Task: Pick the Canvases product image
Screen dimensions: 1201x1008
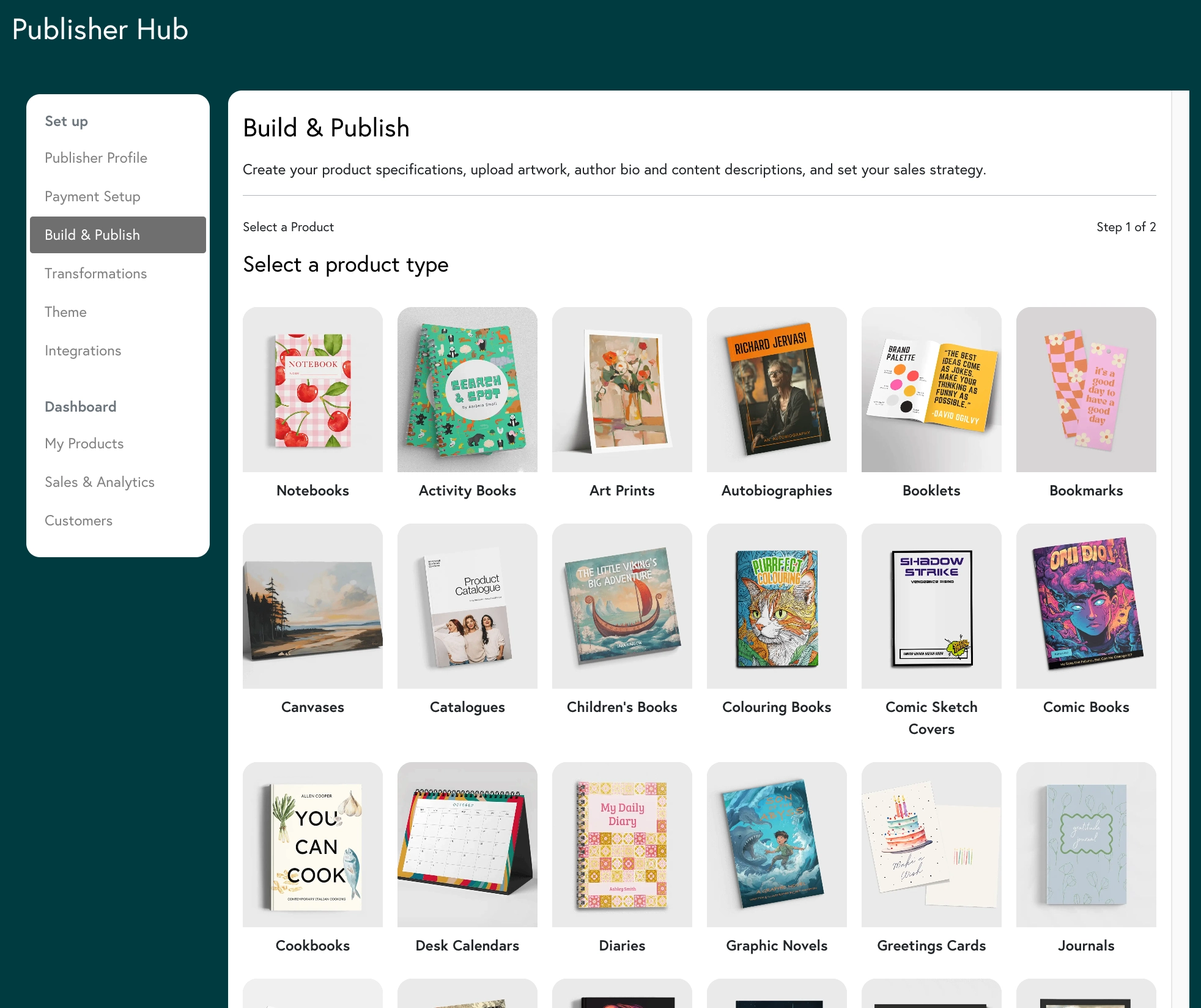Action: [312, 606]
